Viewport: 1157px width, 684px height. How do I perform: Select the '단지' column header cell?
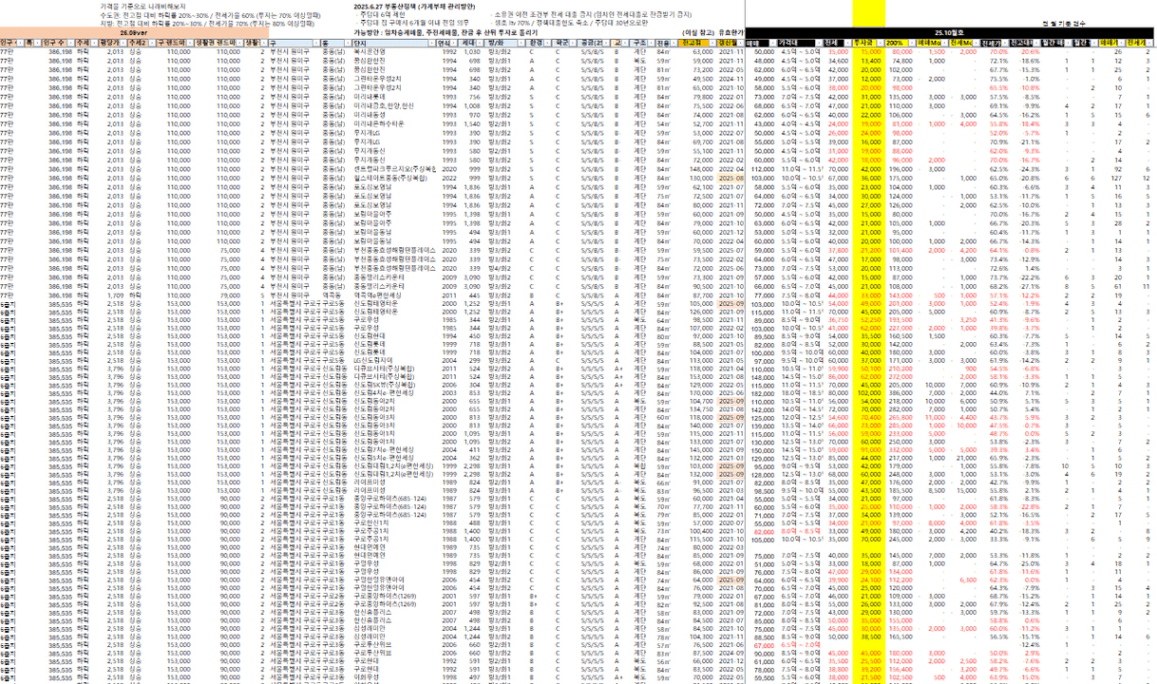click(394, 43)
